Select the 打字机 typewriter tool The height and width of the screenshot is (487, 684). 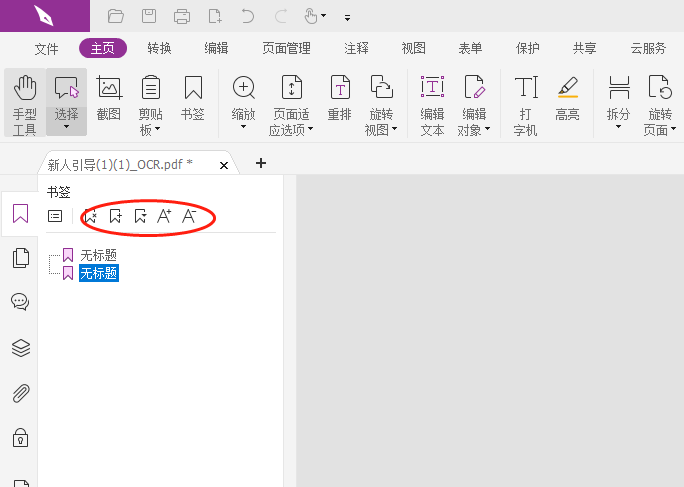526,105
